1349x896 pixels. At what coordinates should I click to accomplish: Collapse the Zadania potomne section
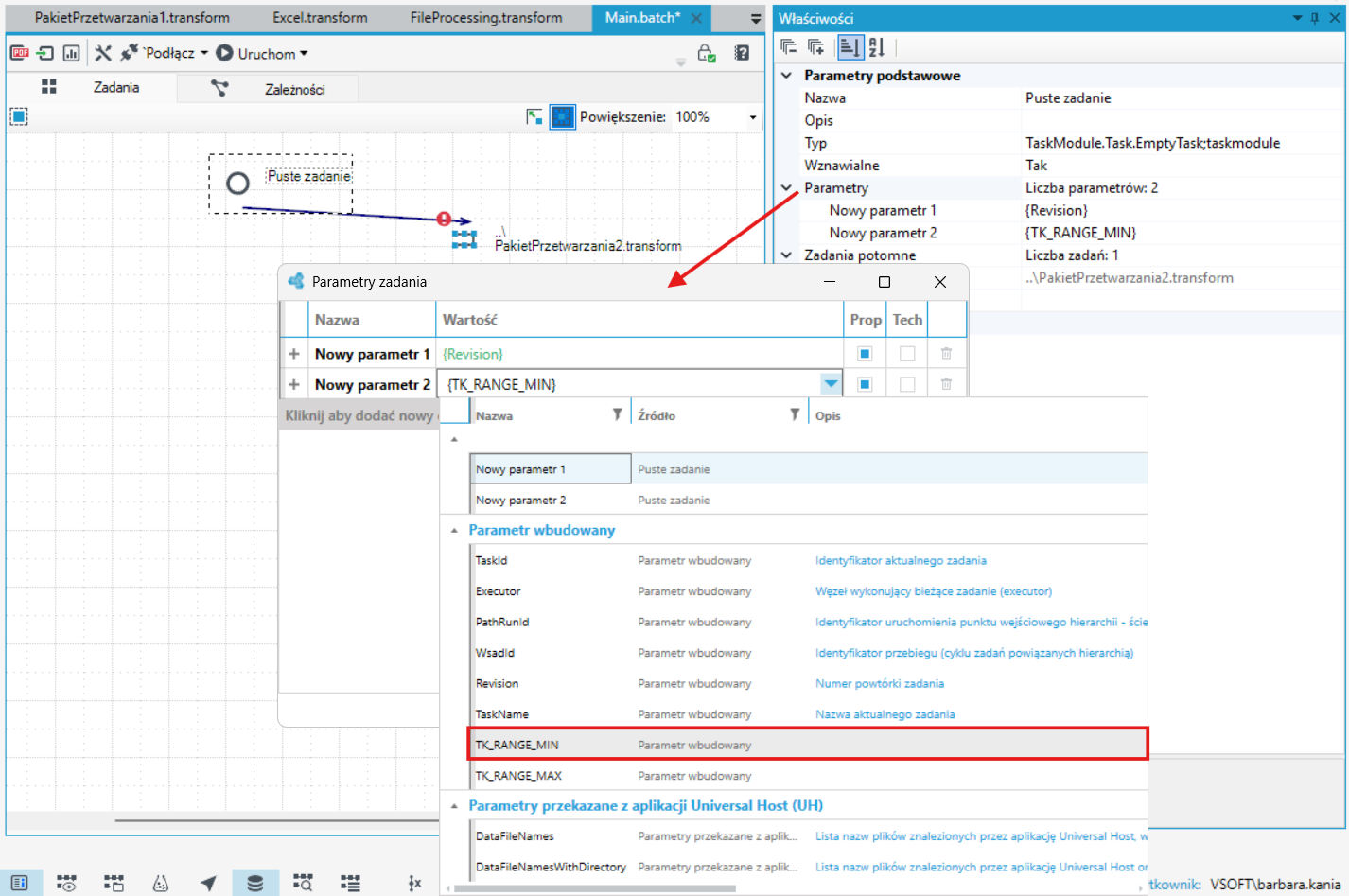786,255
